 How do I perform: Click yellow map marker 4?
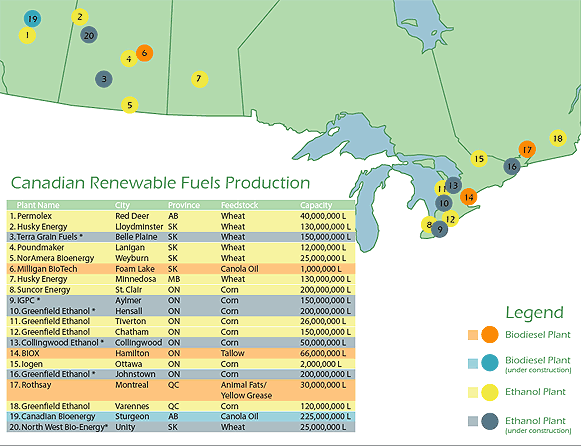129,59
